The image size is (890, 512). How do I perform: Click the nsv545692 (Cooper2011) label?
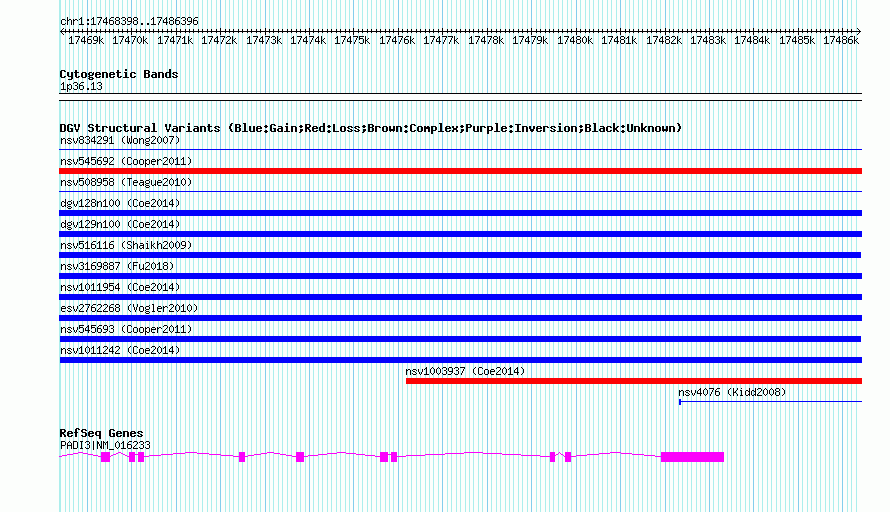(x=126, y=161)
